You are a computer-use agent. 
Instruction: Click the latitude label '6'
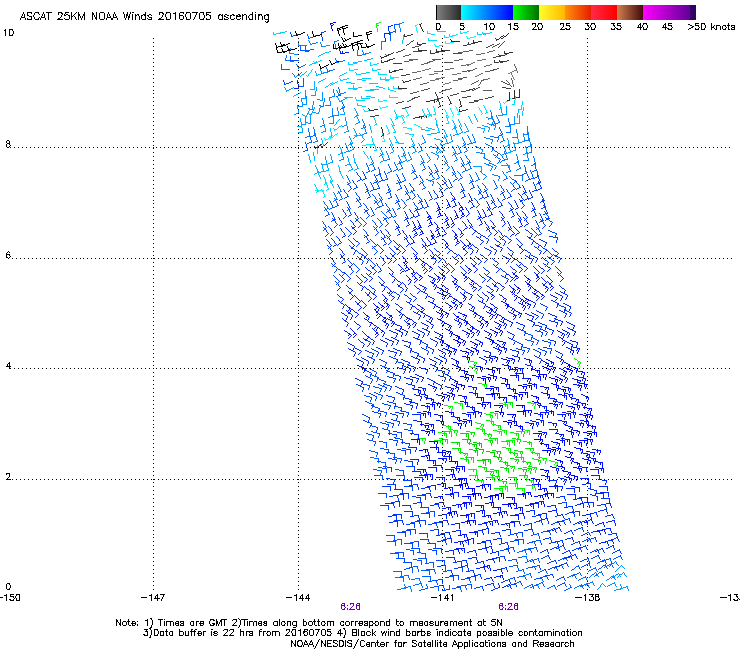click(x=8, y=255)
